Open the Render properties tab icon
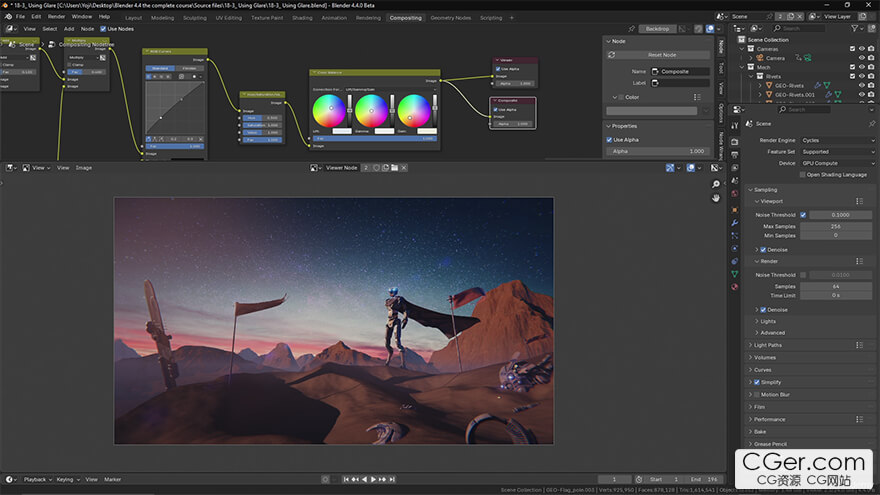 [735, 141]
